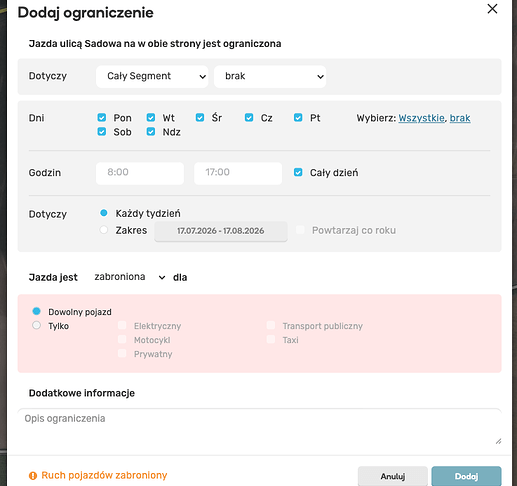Check the Elektryczny vehicle checkbox
The width and height of the screenshot is (517, 486).
click(122, 325)
